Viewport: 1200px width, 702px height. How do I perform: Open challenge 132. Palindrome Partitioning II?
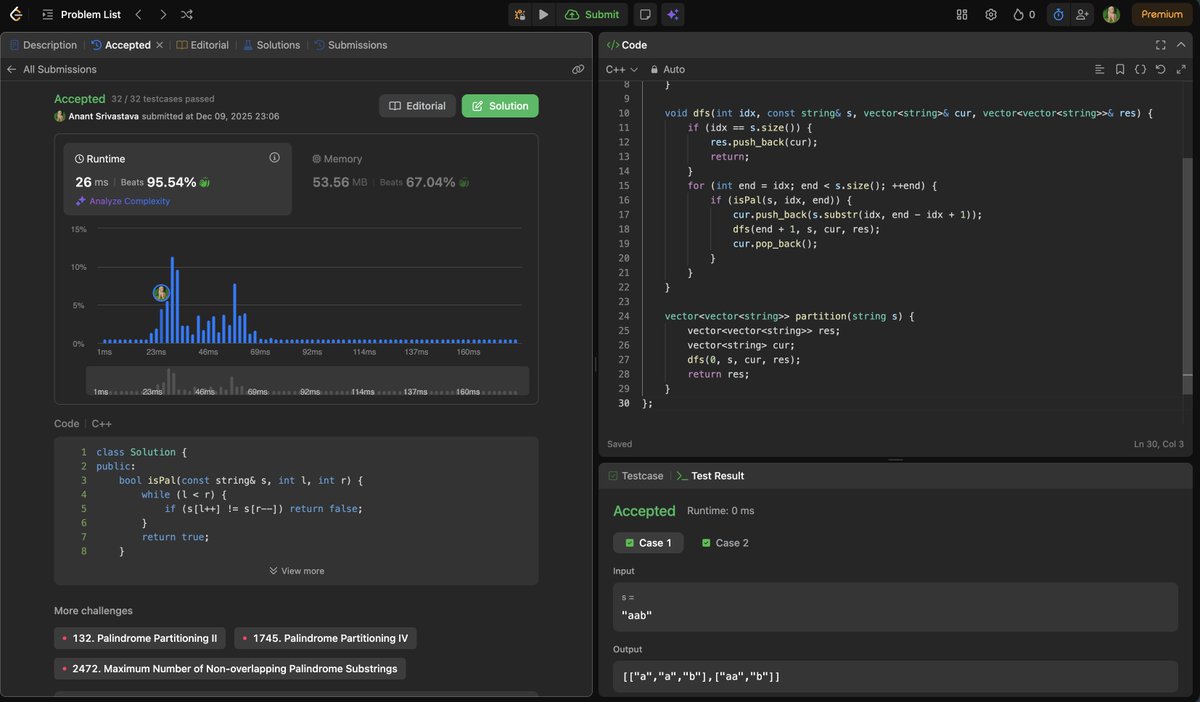click(x=140, y=638)
